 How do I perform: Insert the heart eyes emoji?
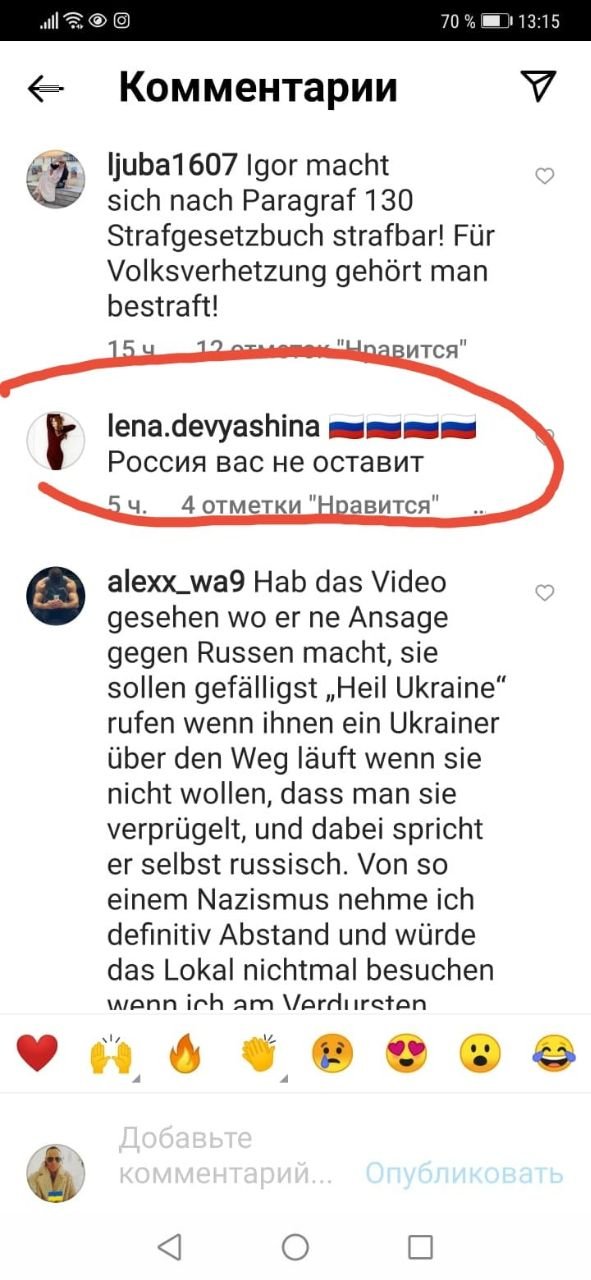click(406, 1055)
